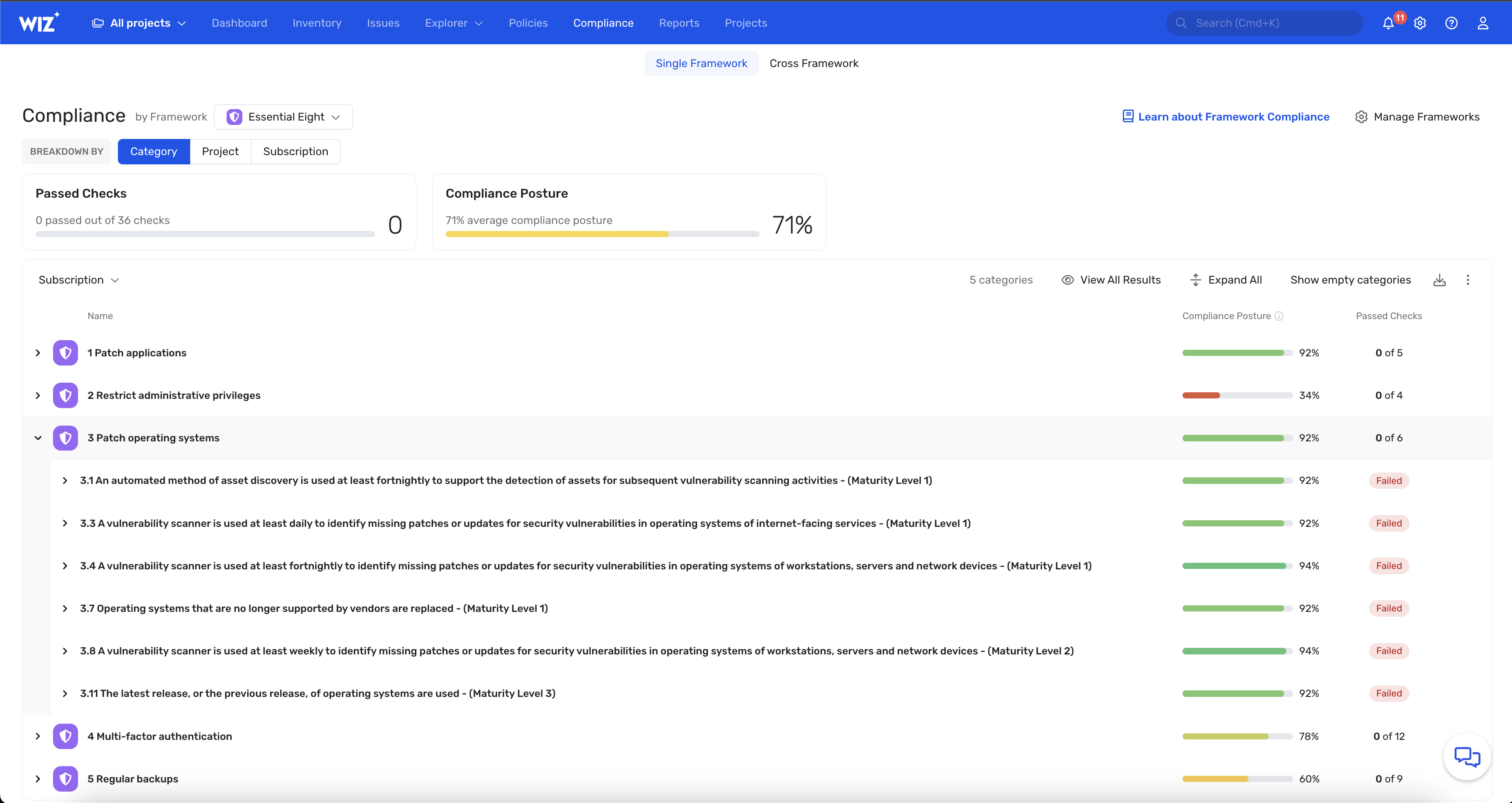Expand the 1 Patch applications row
The width and height of the screenshot is (1512, 803).
(x=38, y=353)
